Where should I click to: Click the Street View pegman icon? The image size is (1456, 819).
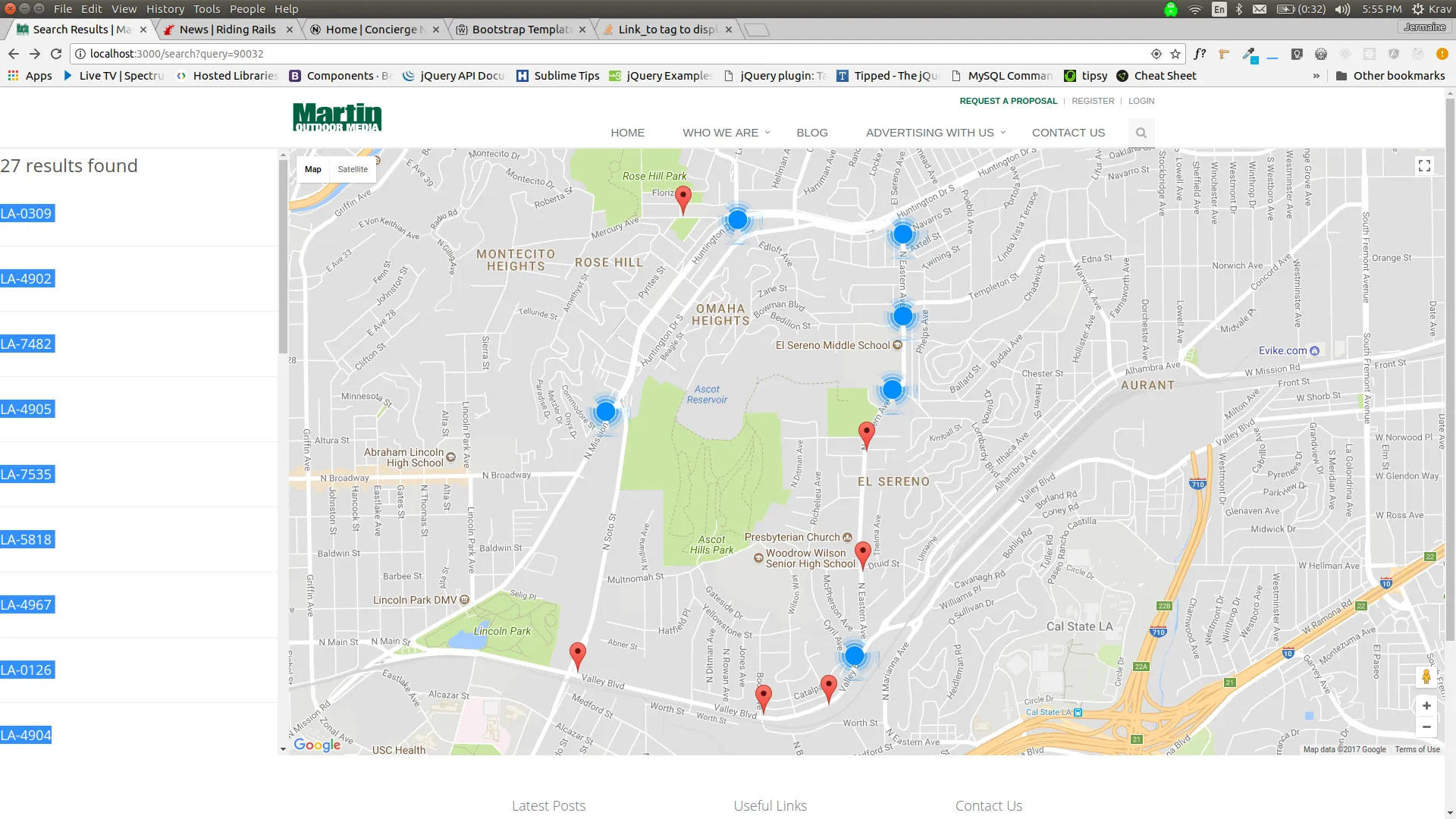point(1426,676)
